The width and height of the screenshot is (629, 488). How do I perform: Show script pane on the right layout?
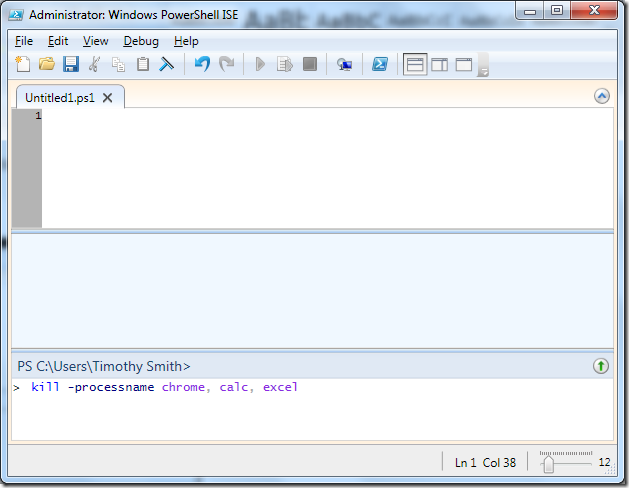pos(440,64)
